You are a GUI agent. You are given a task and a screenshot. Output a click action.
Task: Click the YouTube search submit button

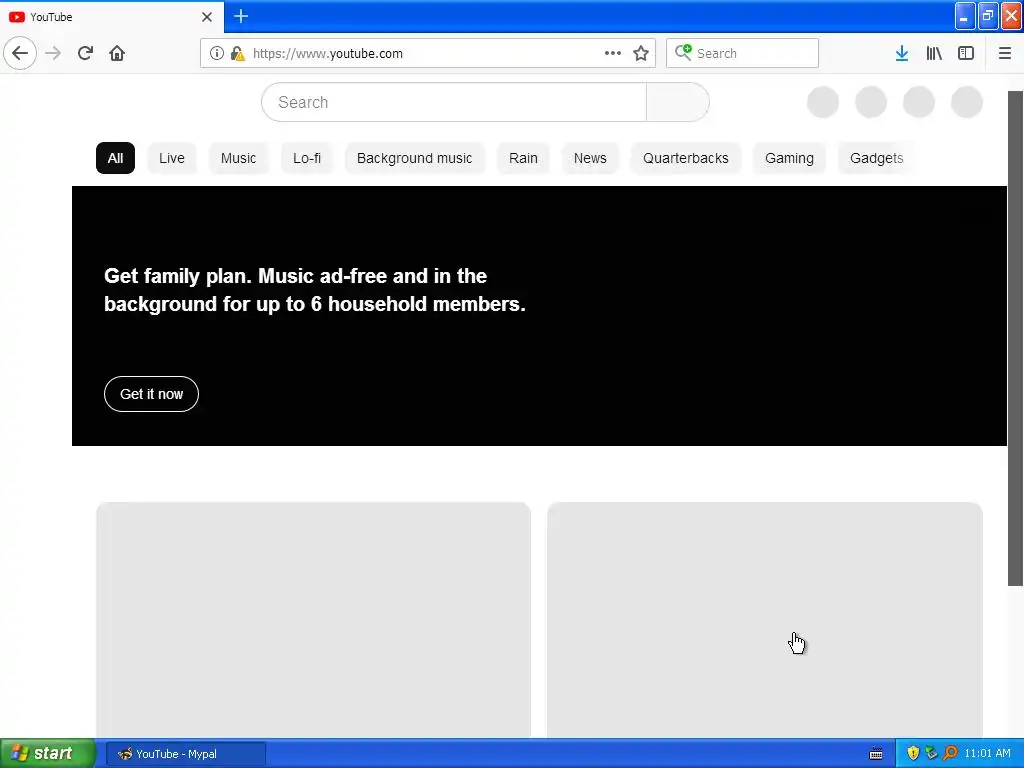tap(677, 102)
